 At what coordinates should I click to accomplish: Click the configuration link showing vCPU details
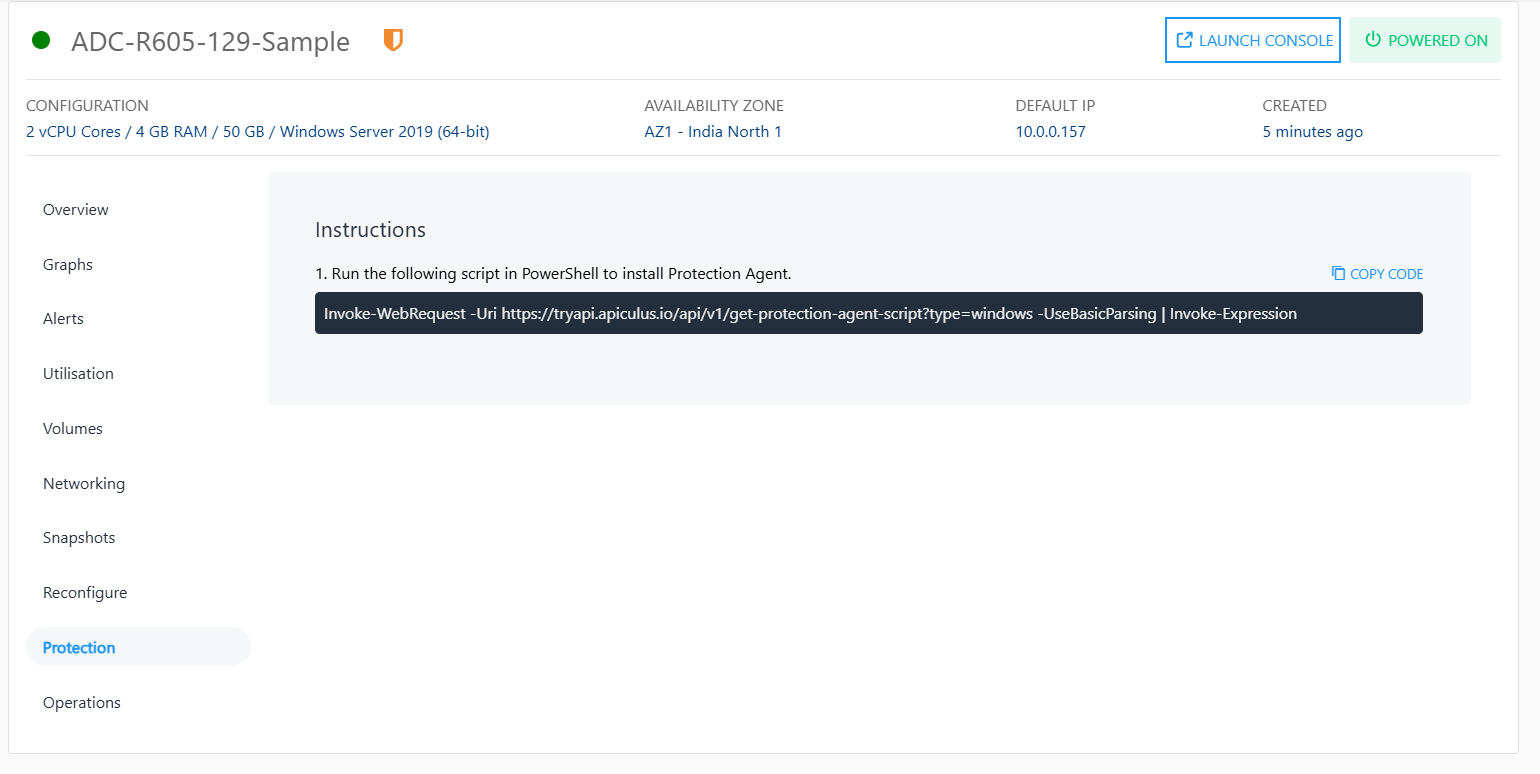coord(258,131)
